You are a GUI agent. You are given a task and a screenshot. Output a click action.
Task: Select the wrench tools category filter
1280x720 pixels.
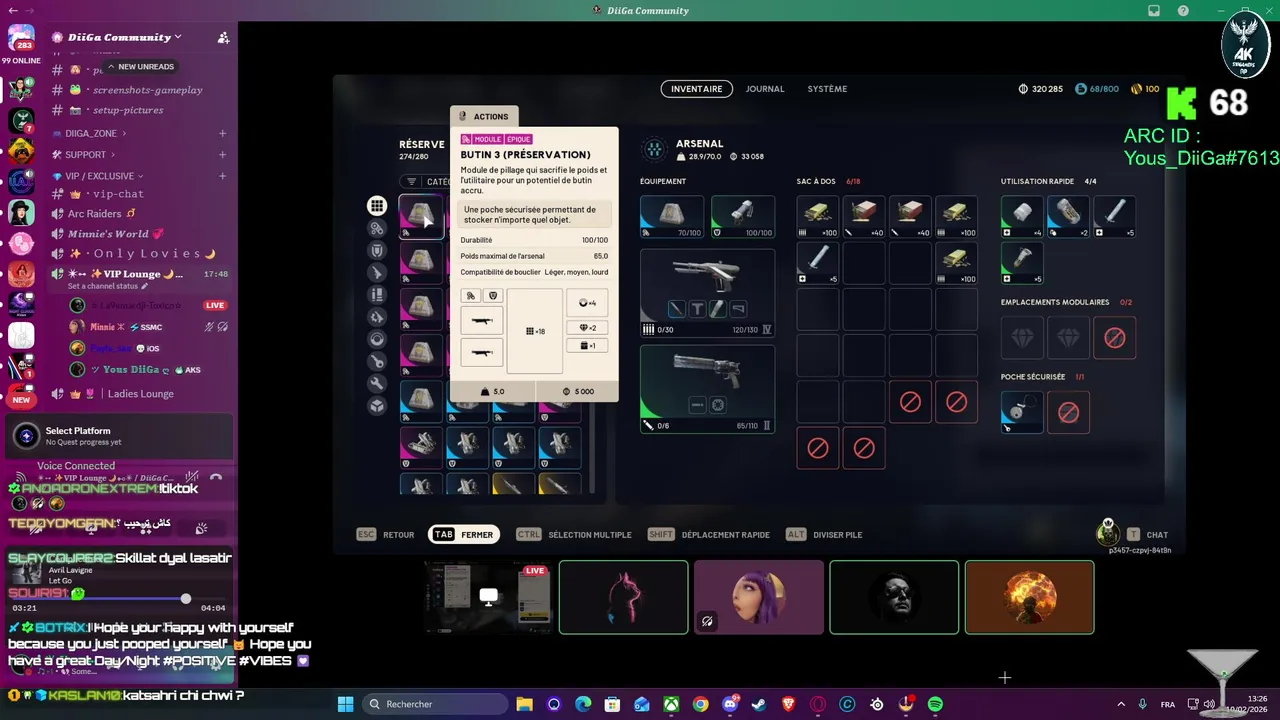pos(377,383)
